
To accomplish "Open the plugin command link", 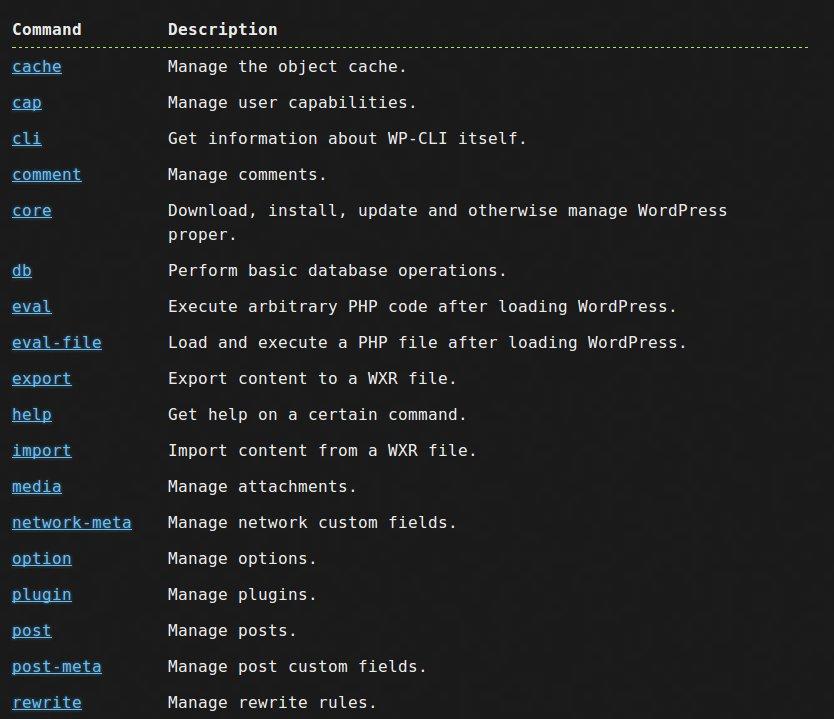I will 41,595.
